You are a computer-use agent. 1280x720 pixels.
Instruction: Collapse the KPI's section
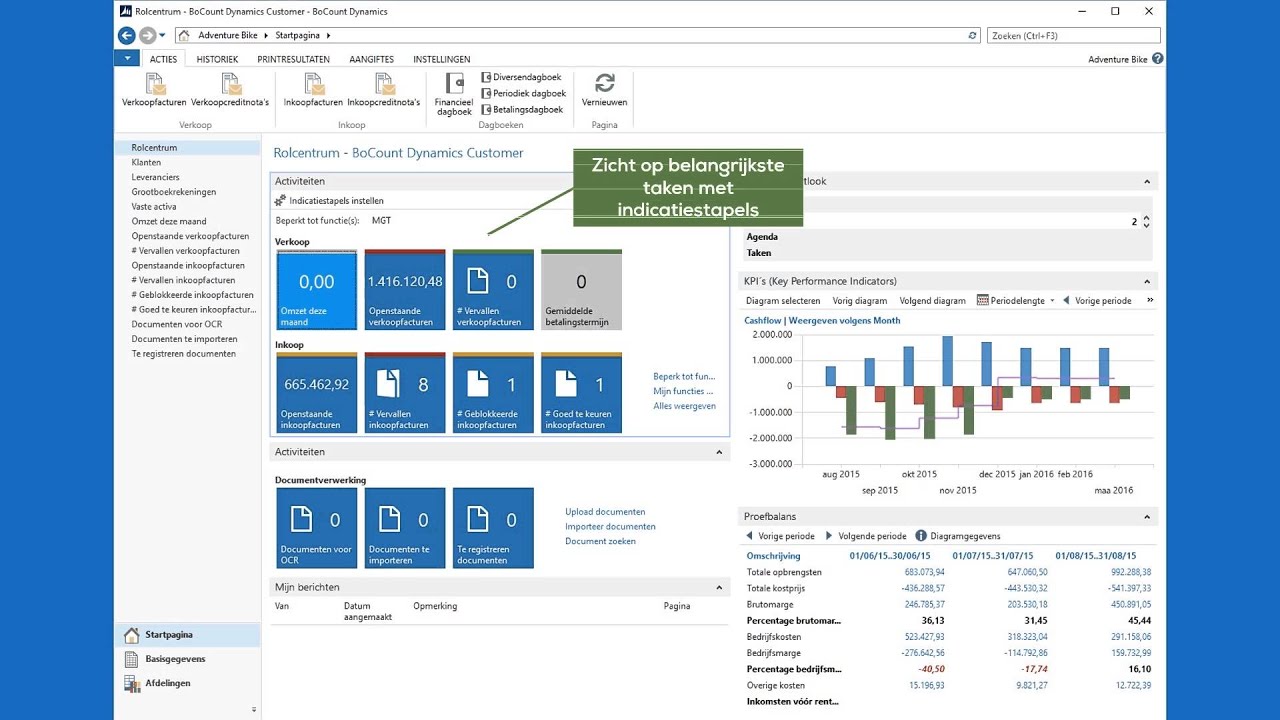tap(1147, 282)
